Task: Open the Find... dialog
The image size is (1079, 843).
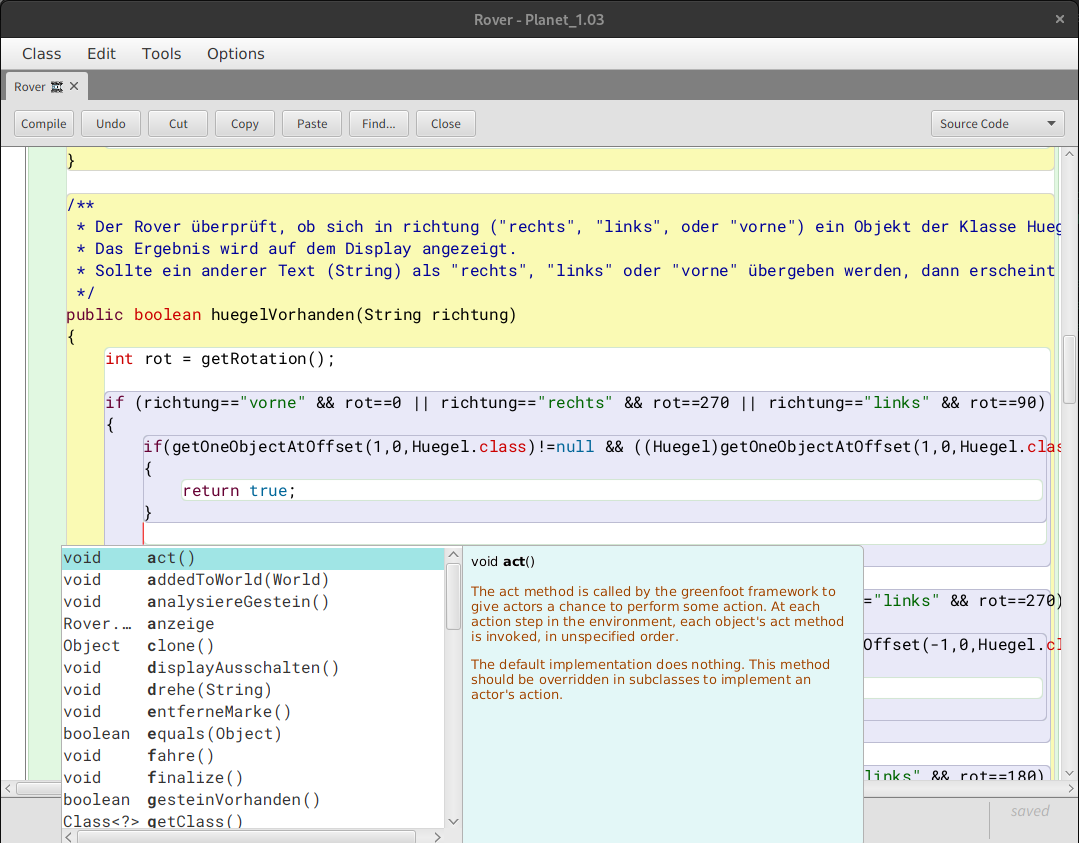Action: coord(378,124)
